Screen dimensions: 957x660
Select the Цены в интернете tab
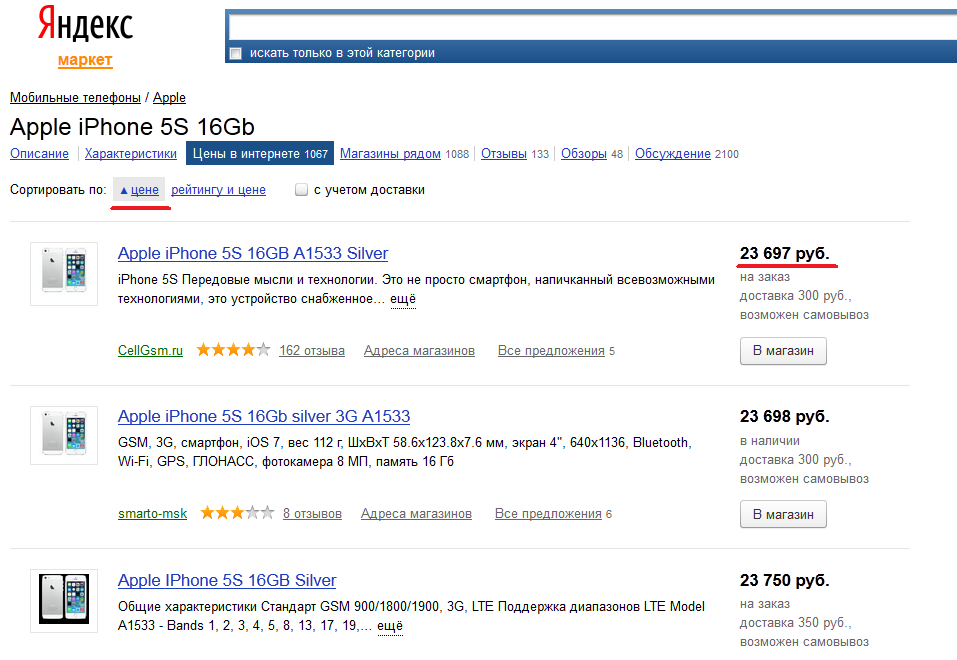point(260,153)
